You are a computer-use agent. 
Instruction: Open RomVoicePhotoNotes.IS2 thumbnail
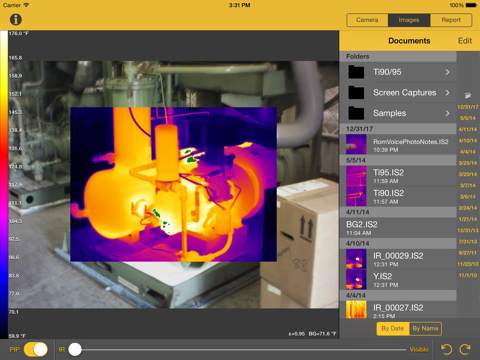(356, 144)
